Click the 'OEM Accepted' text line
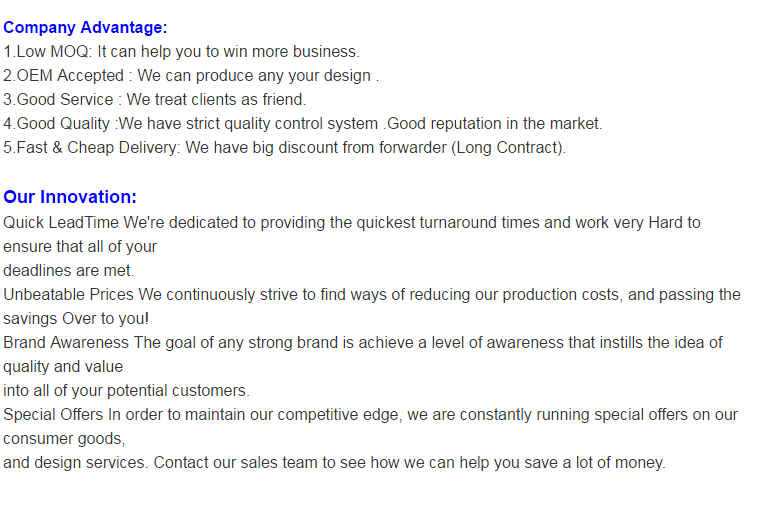This screenshot has width=764, height=506. coord(191,76)
